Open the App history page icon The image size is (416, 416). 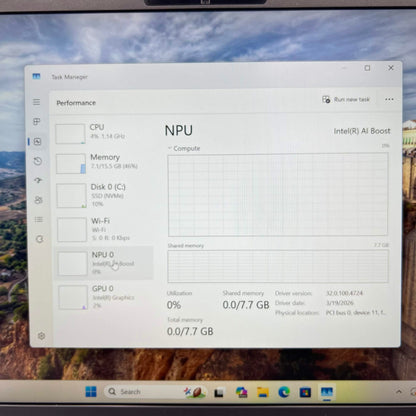(38, 161)
